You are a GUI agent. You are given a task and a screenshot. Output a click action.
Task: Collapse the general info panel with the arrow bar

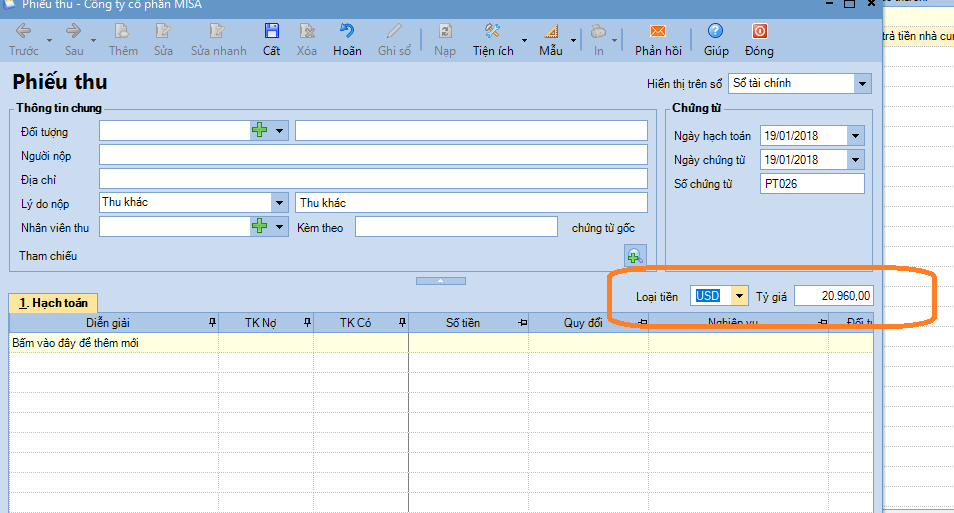click(440, 281)
